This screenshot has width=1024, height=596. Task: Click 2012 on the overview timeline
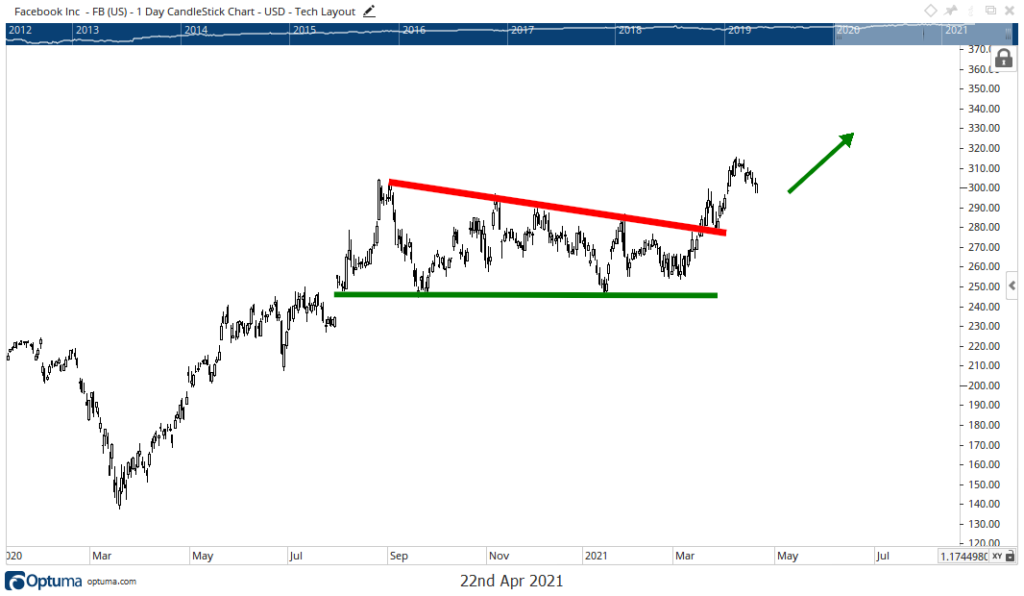(x=20, y=30)
